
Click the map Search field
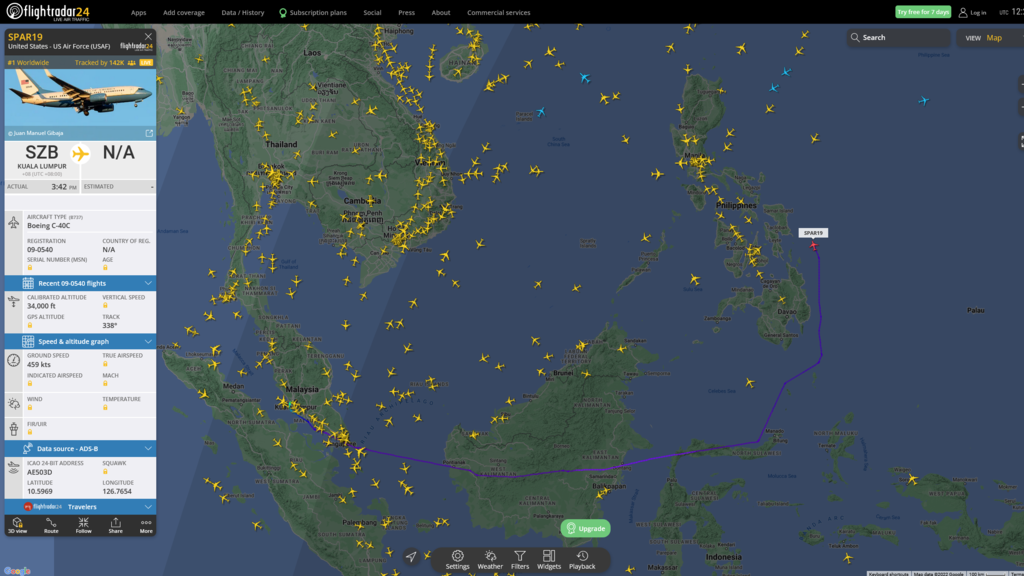[899, 37]
